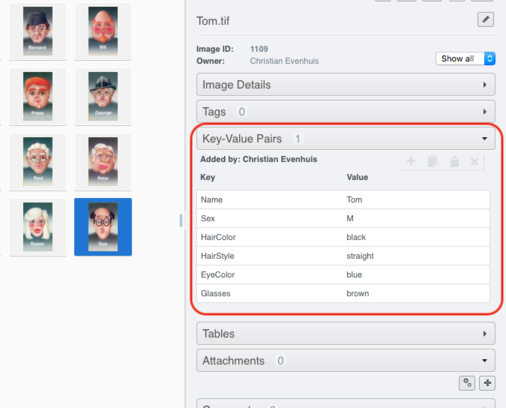Screen dimensions: 506x408
Task: Click the paste key-value pairs clipboard icon
Action: tap(454, 161)
